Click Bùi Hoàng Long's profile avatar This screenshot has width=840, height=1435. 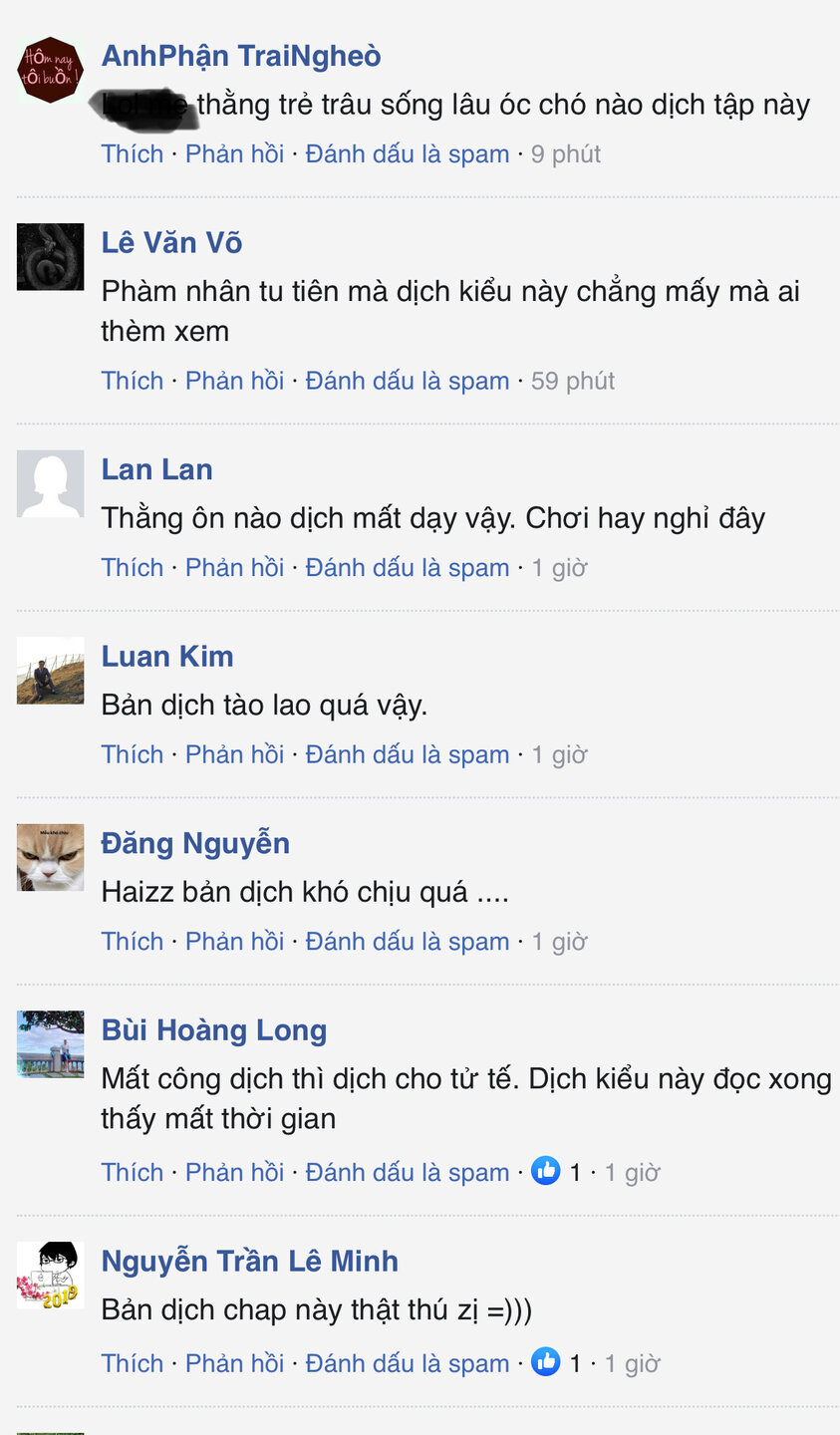50,1044
